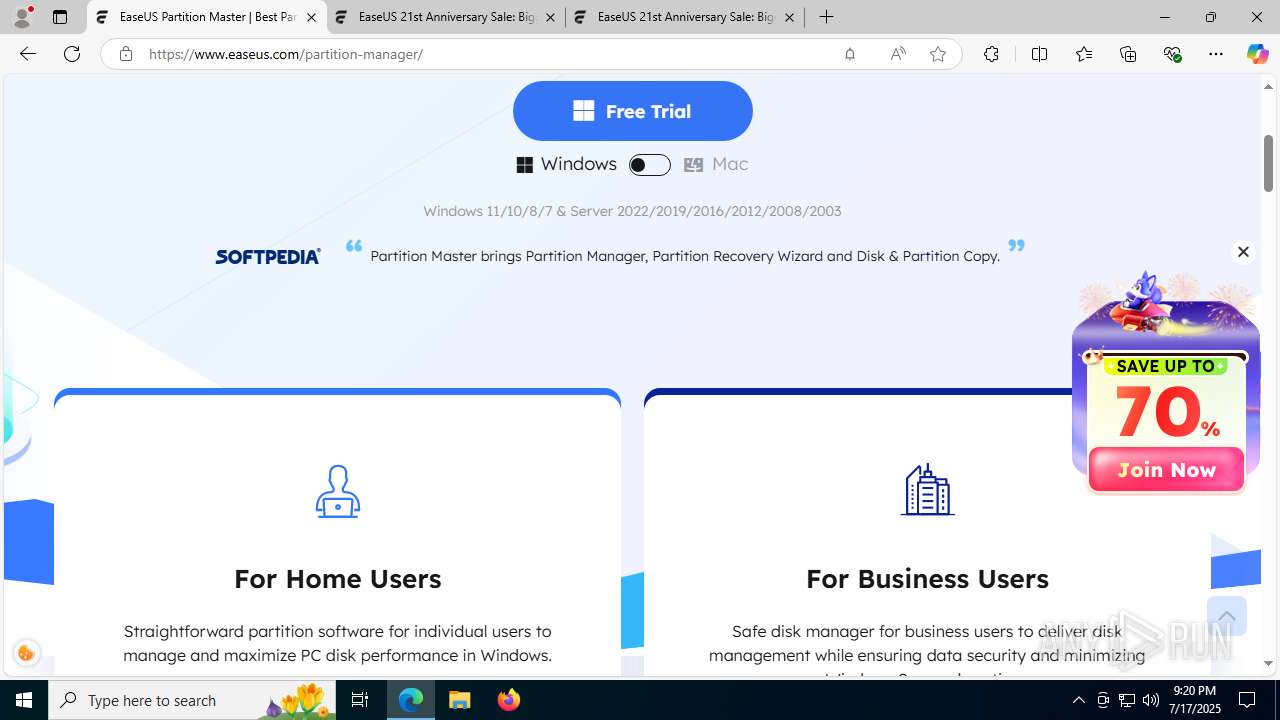Launch Firefox from the taskbar
The height and width of the screenshot is (720, 1280).
click(509, 700)
